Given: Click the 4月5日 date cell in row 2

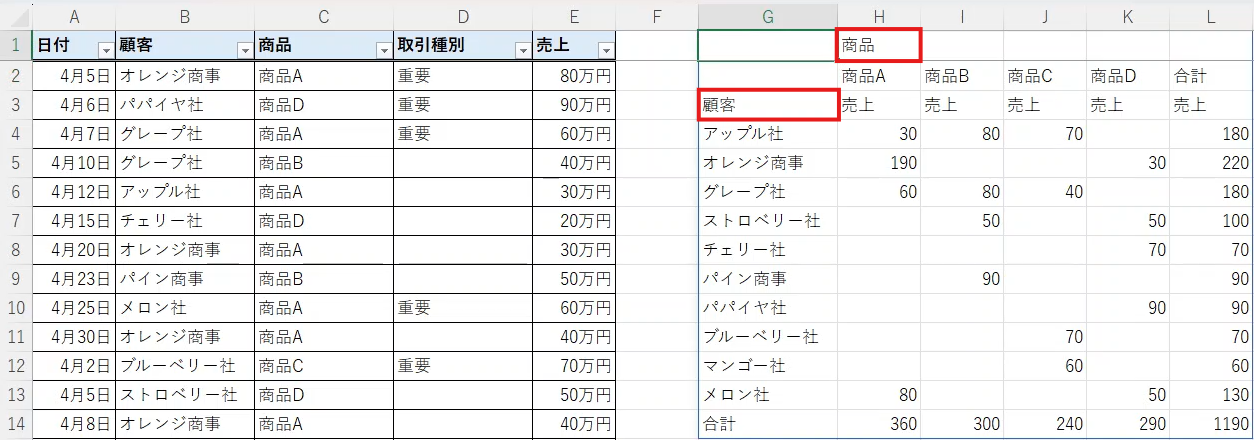Looking at the screenshot, I should tap(74, 75).
